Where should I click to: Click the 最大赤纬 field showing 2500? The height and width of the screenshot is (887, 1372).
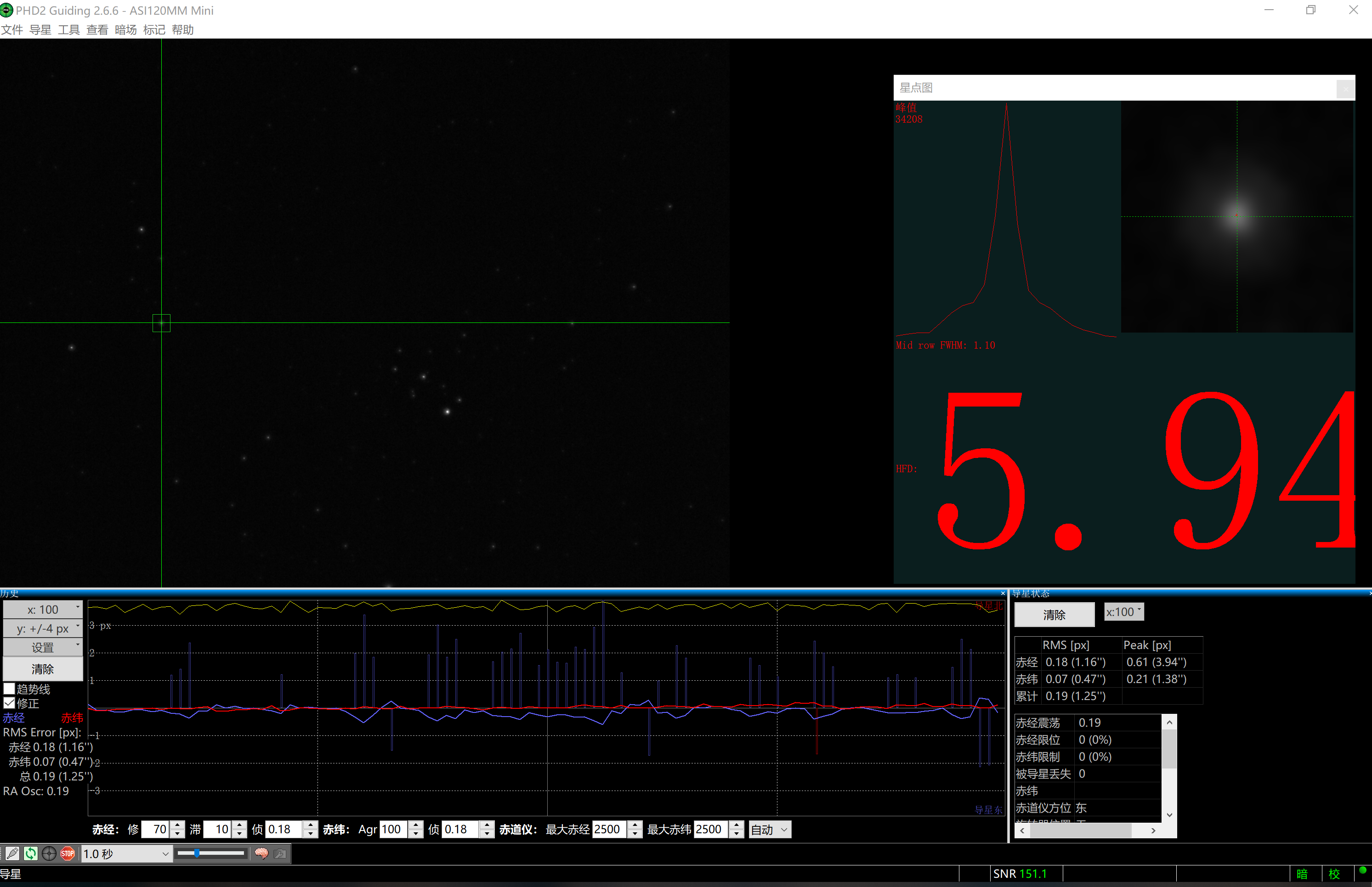tap(712, 830)
